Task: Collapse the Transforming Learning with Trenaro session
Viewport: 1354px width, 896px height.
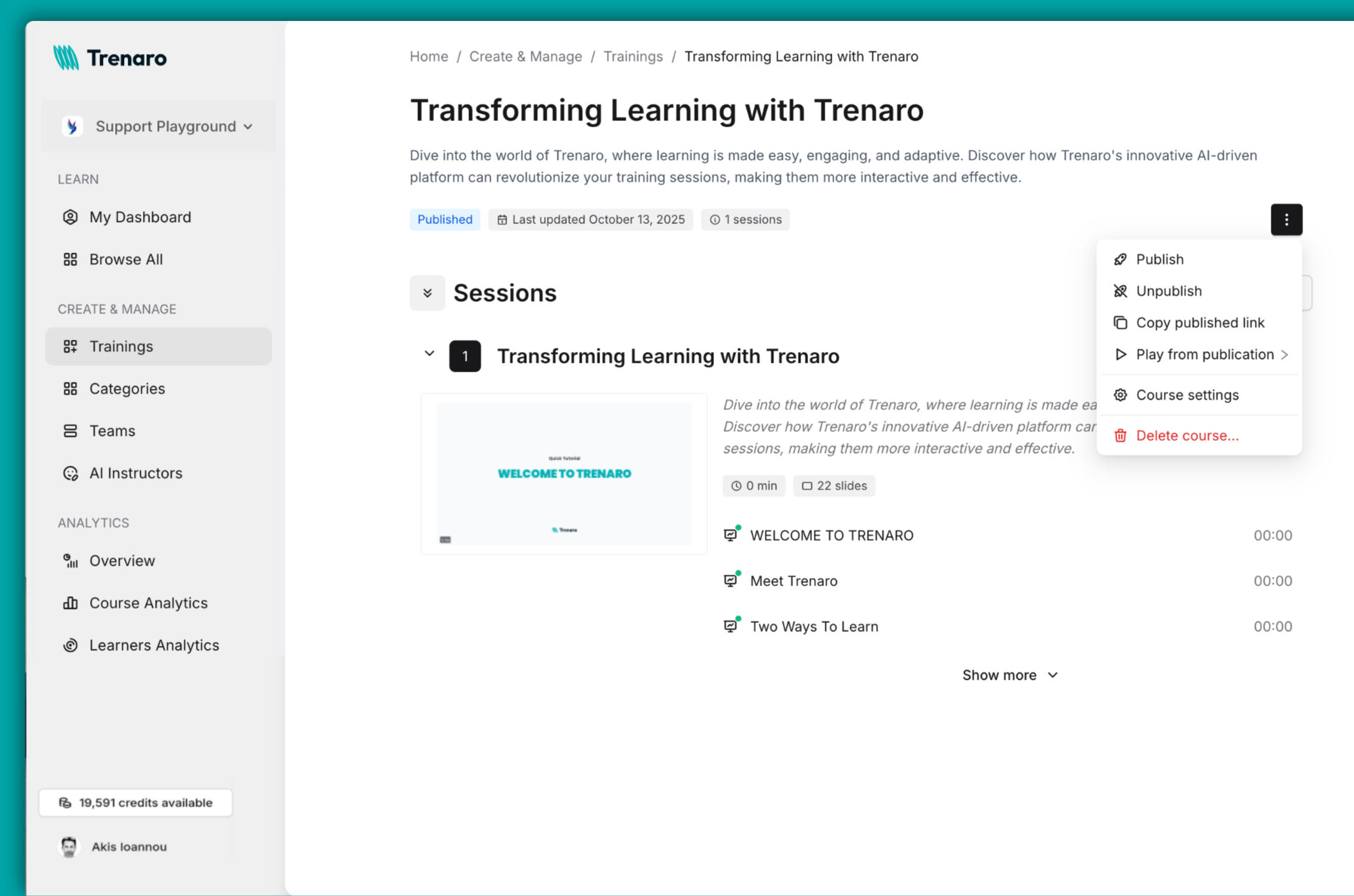Action: [x=429, y=354]
